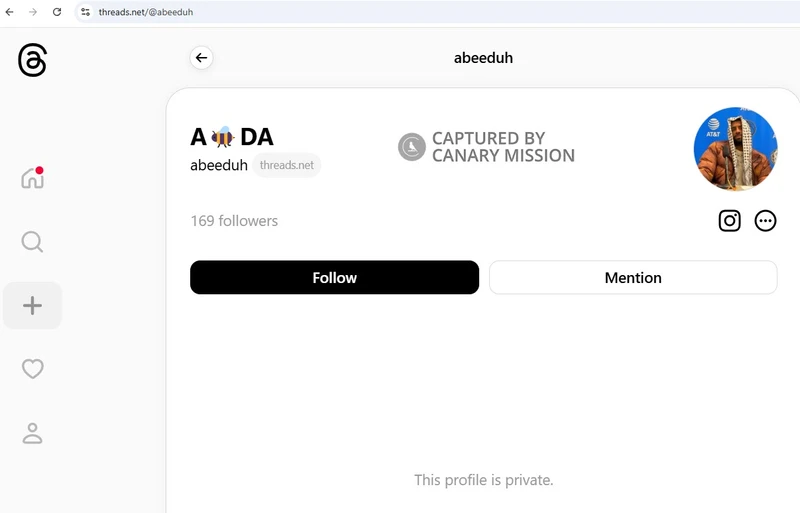Focus the address bar showing threads.net/@abeeduh

pos(439,12)
